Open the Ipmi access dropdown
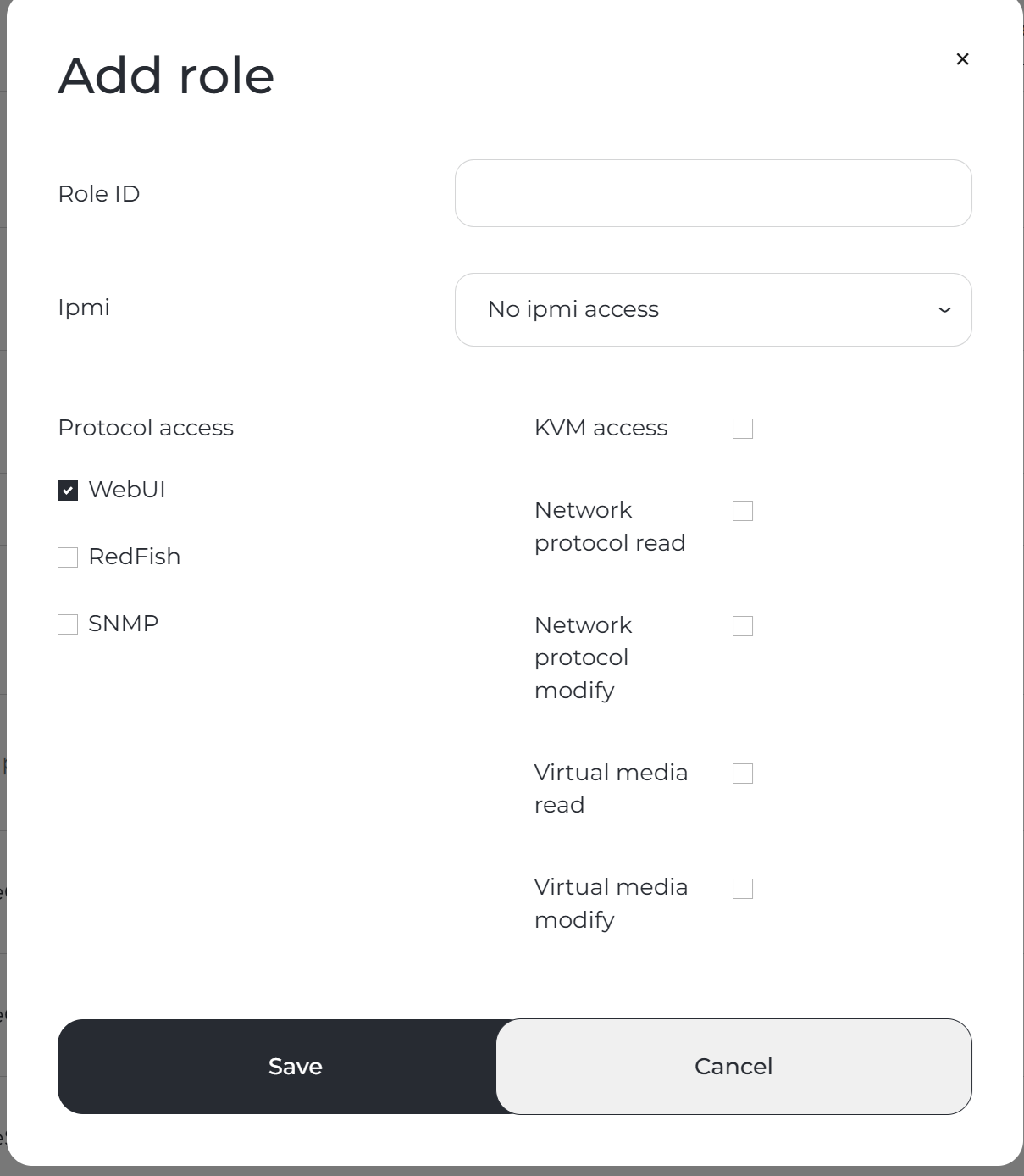This screenshot has height=1176, width=1024. click(x=713, y=309)
